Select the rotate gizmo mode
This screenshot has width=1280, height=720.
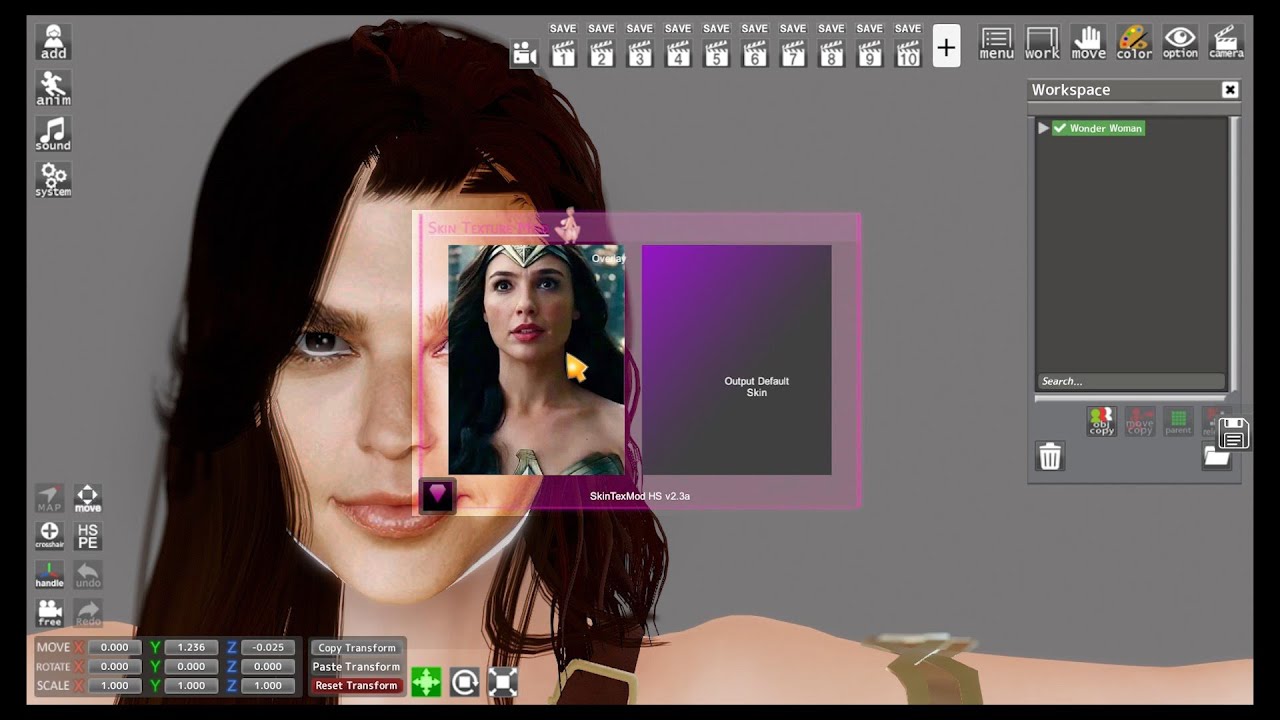(465, 682)
